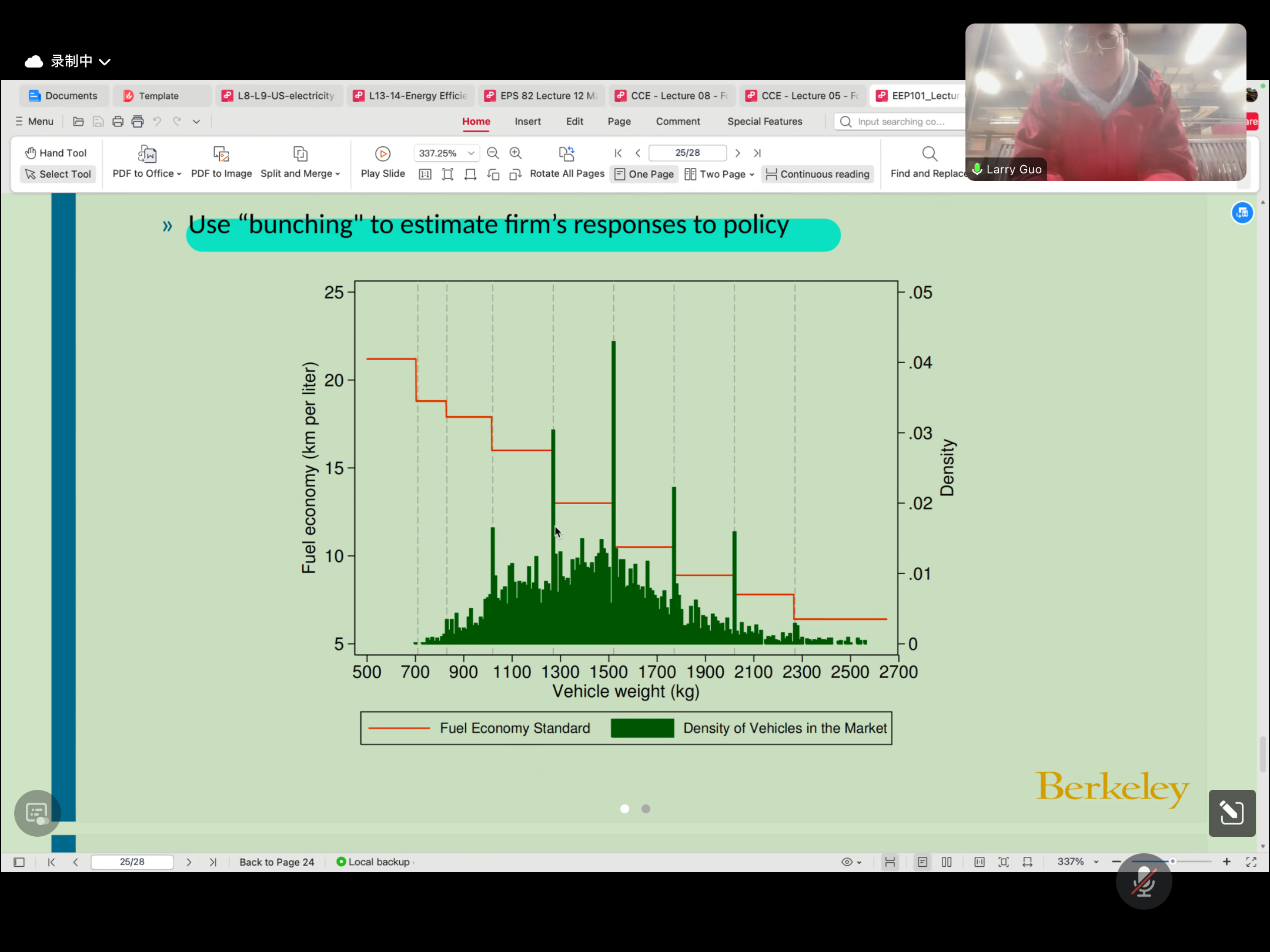
Task: Click the undo arrow icon
Action: point(157,122)
